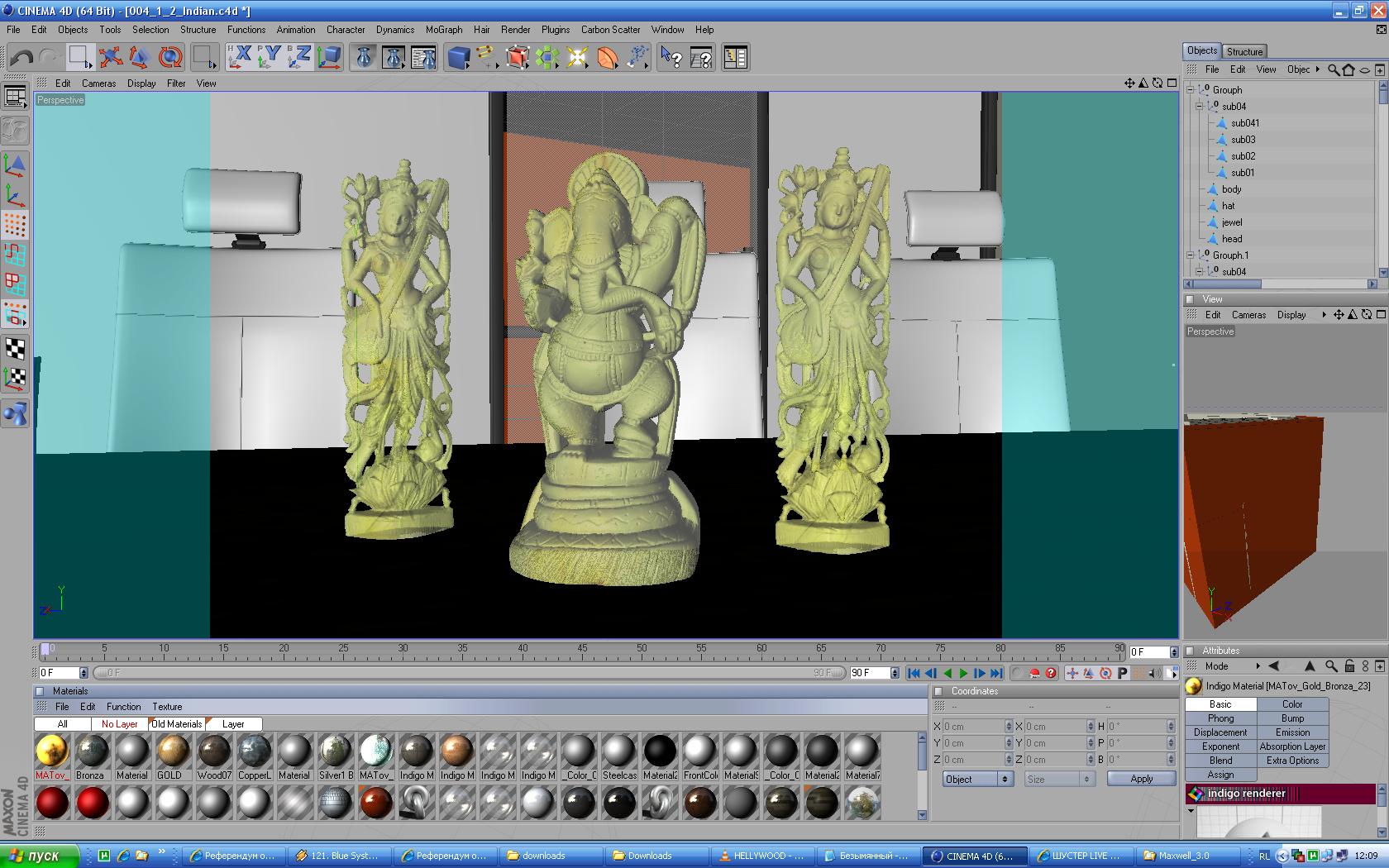1389x868 pixels.
Task: Open Render Settings from the toolbar
Action: pyautogui.click(x=423, y=57)
